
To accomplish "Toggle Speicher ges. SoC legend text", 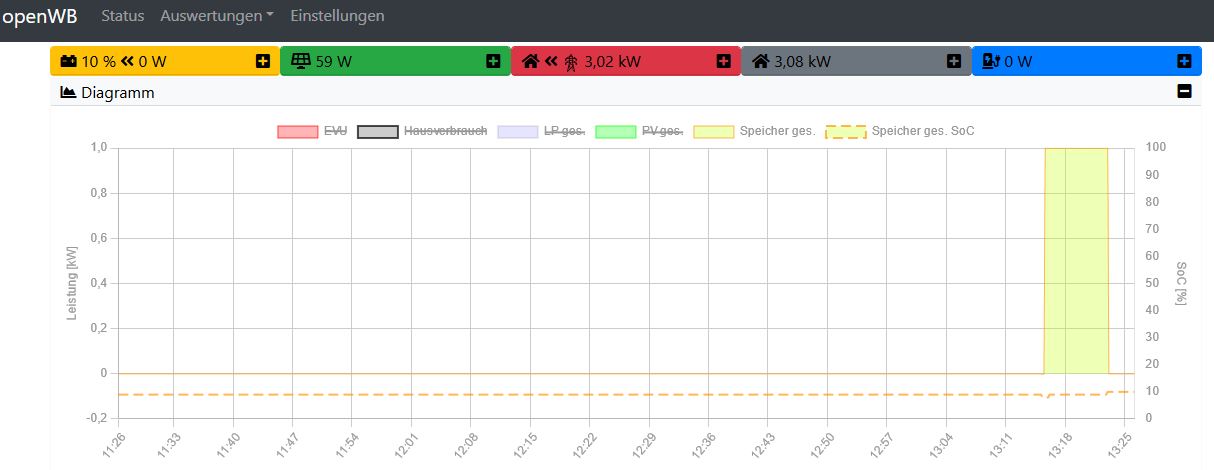I will pyautogui.click(x=923, y=131).
